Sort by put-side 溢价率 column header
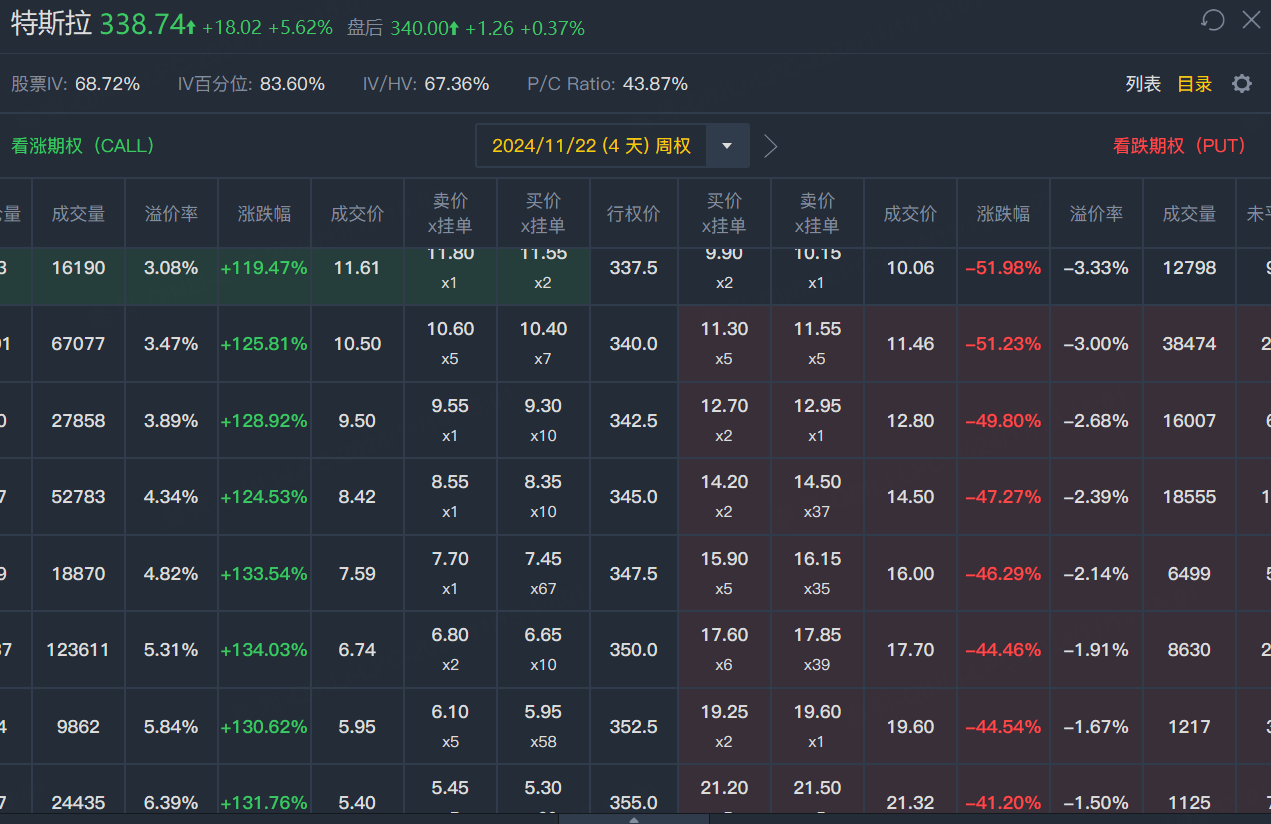1271x824 pixels. click(1096, 213)
